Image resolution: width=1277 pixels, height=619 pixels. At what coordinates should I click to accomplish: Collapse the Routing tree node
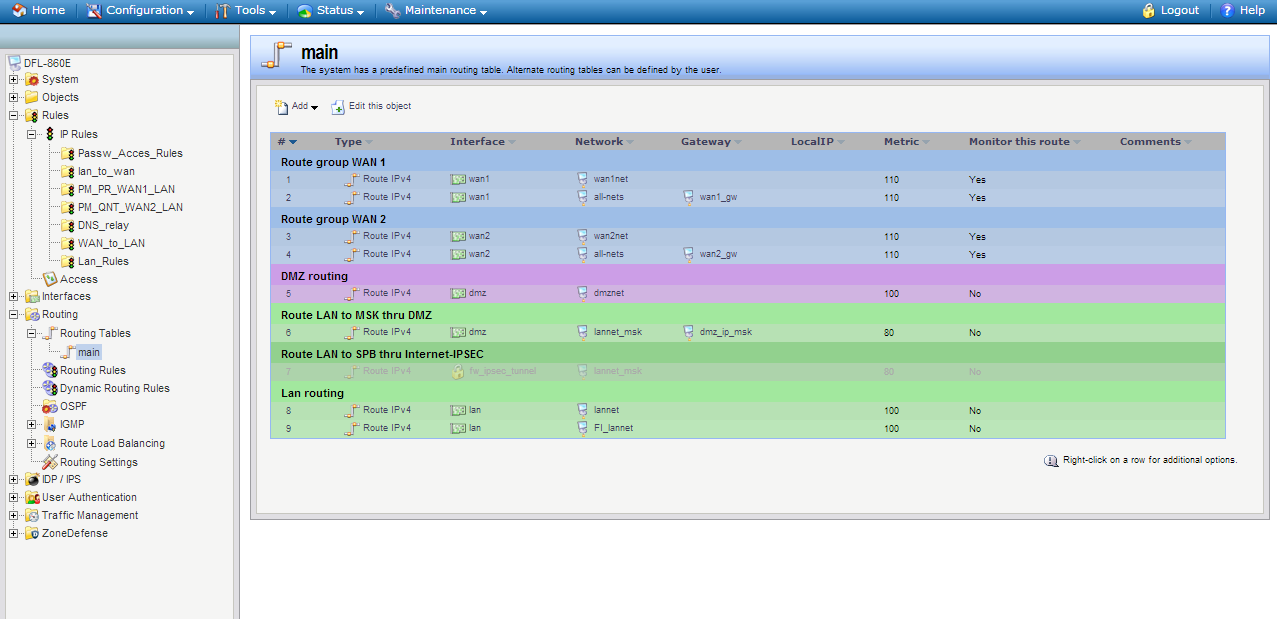[14, 315]
